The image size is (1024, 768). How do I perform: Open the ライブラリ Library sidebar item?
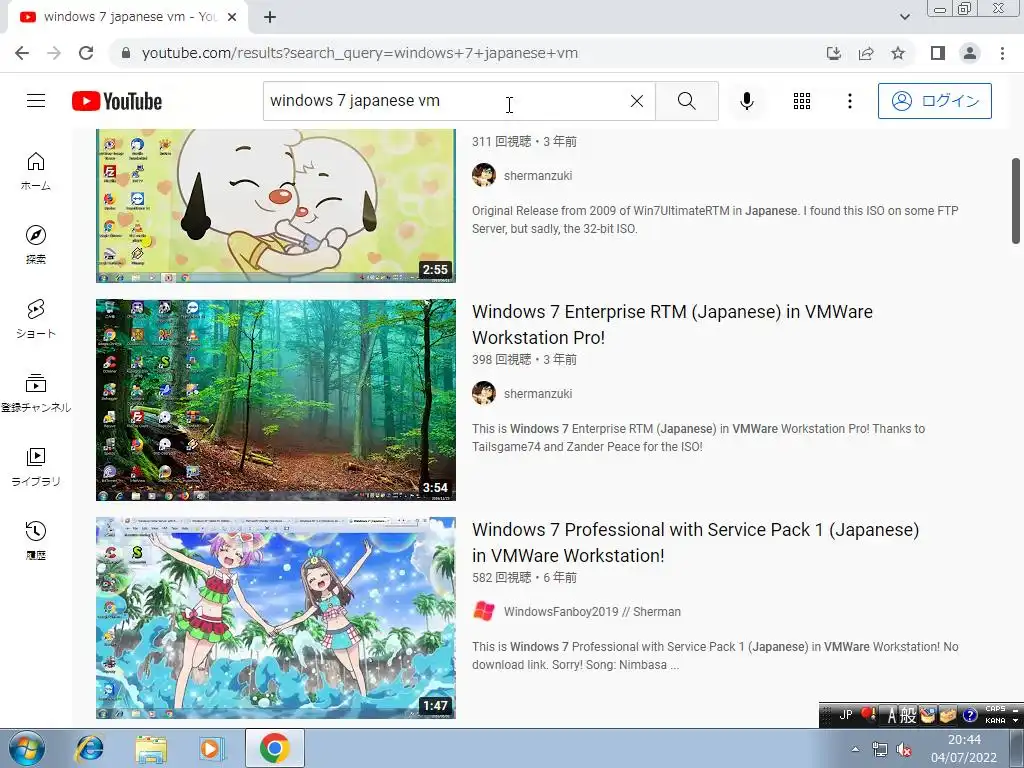pyautogui.click(x=36, y=466)
